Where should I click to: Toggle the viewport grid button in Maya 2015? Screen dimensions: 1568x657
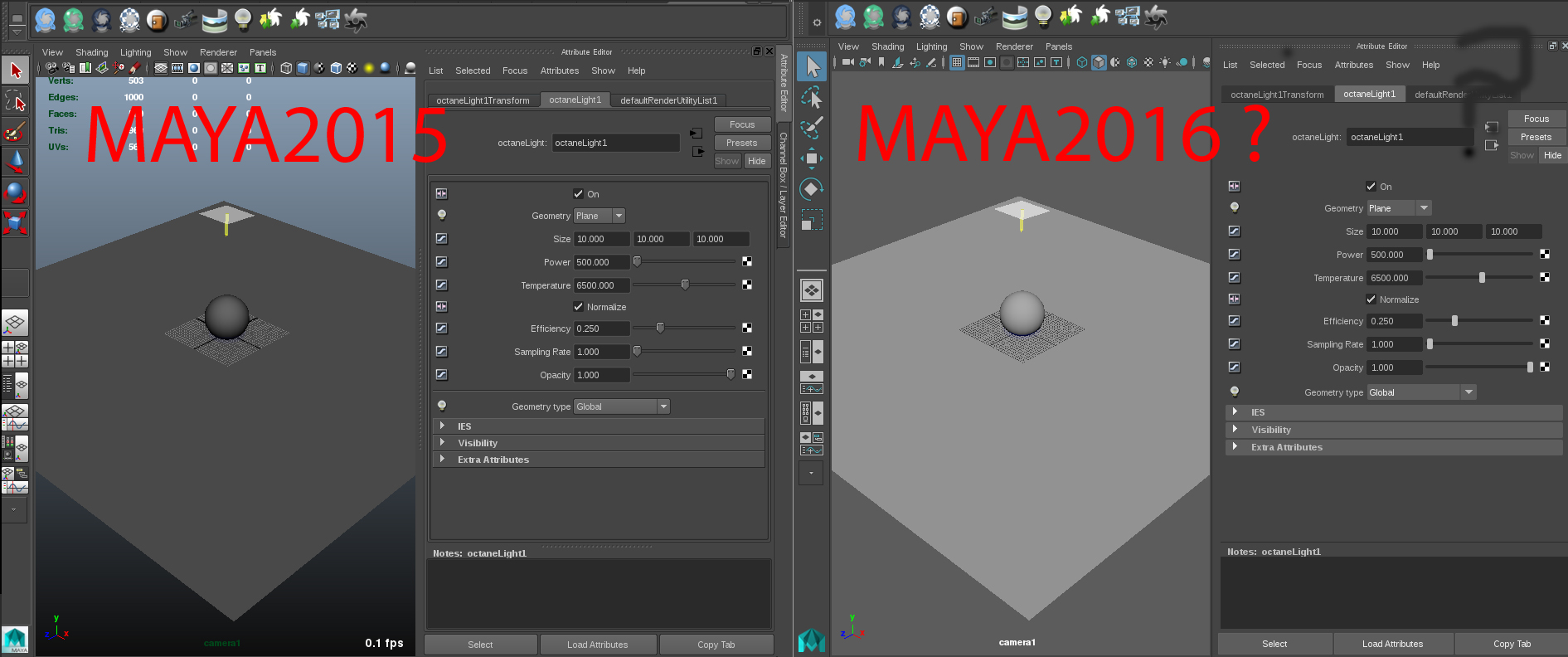click(161, 68)
